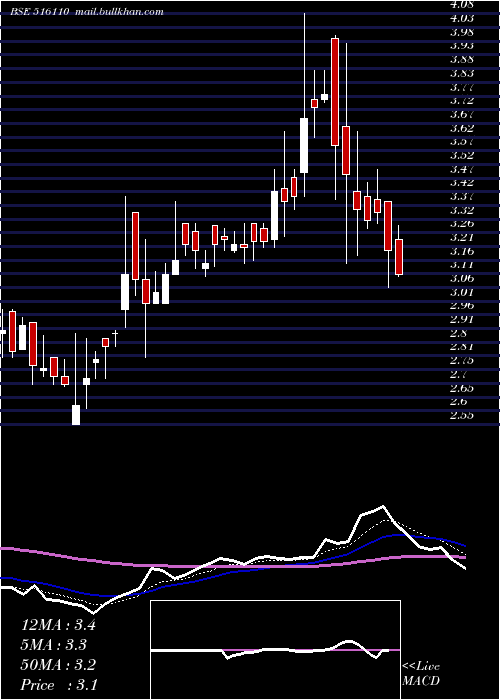Click the 4.03 price axis label
Viewport: 500px width, 700px height.
point(461,18)
